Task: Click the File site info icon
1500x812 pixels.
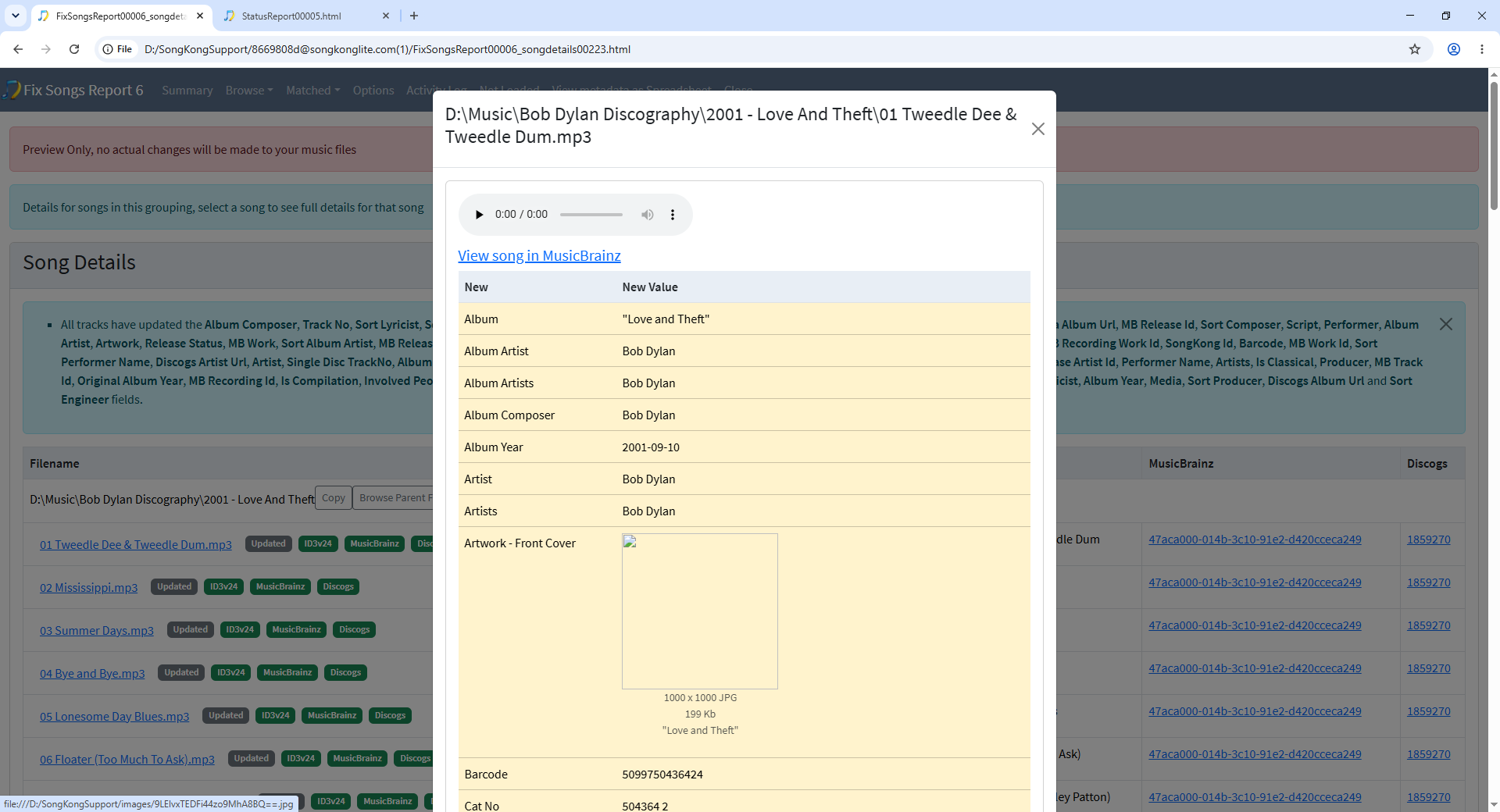Action: coord(117,49)
